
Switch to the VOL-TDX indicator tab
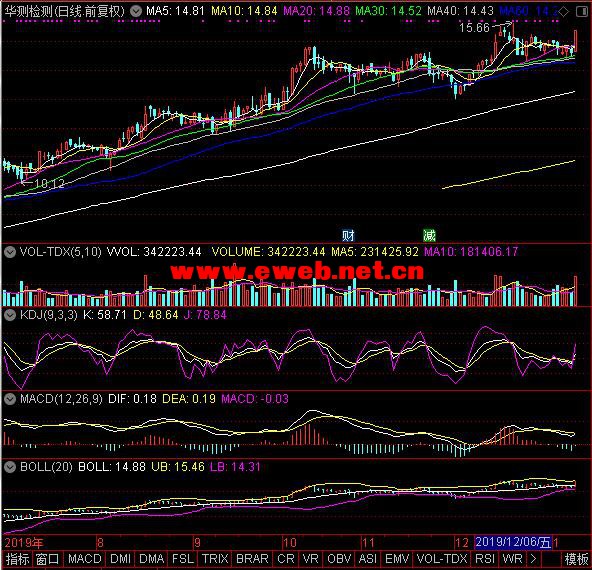(x=442, y=559)
